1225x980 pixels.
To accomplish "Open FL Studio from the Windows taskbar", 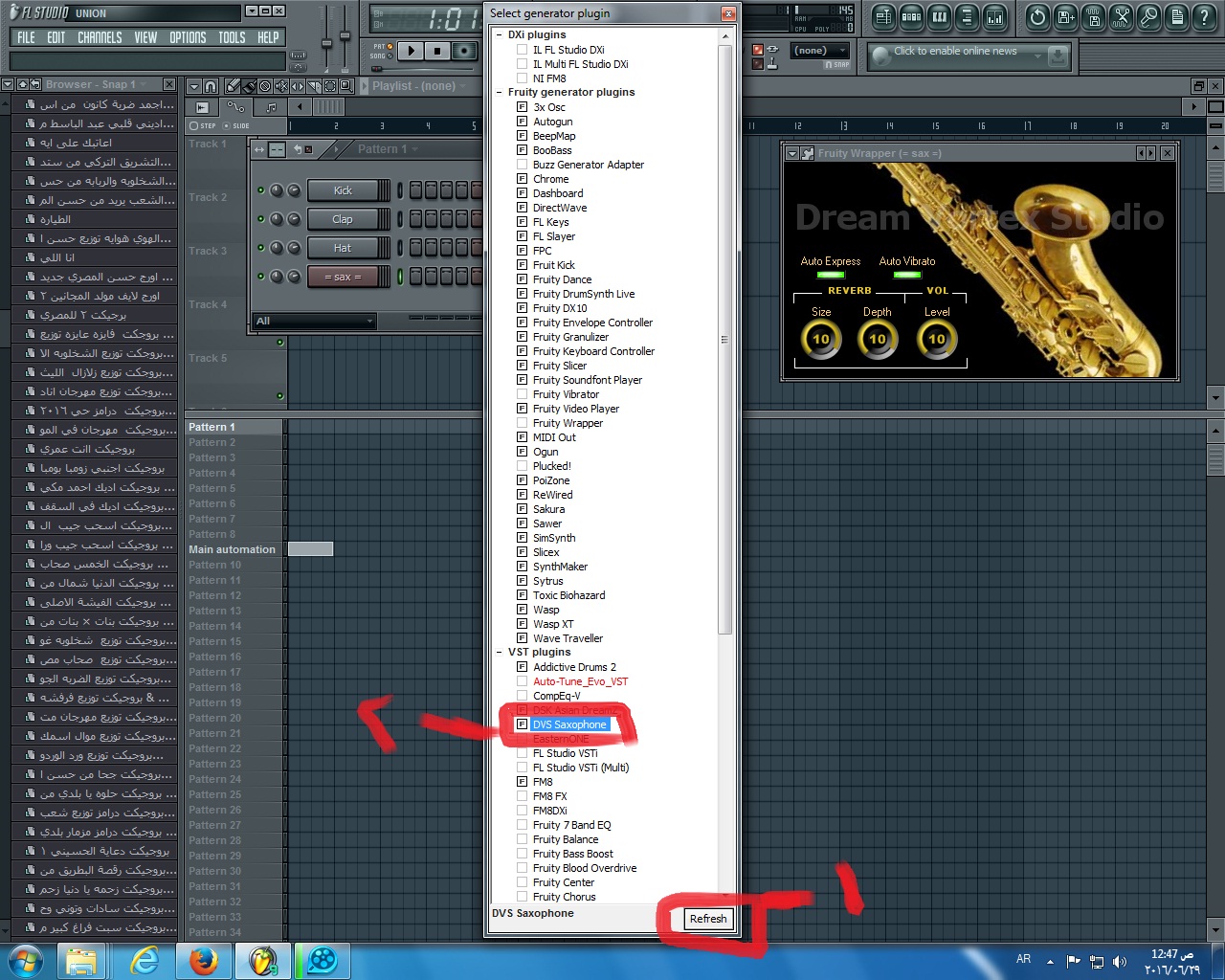I will point(262,961).
